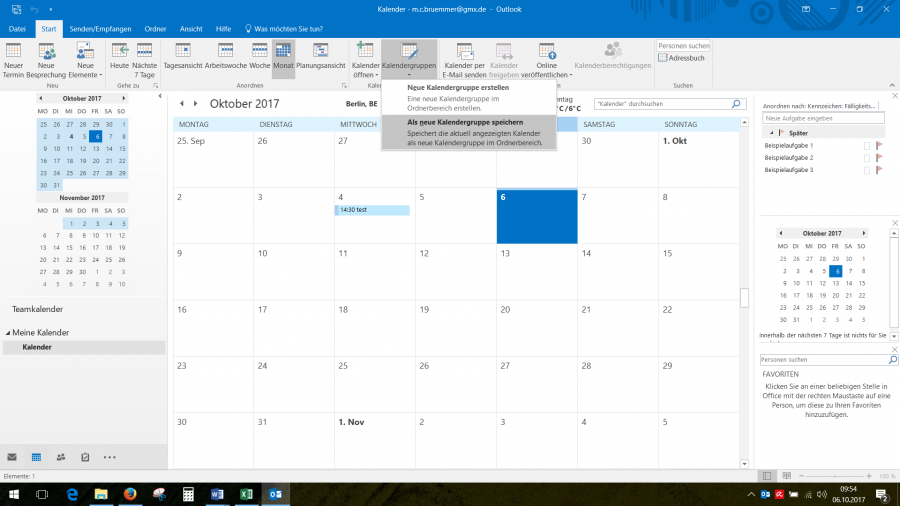Open the Adressbuch
The height and width of the screenshot is (506, 900).
681,58
